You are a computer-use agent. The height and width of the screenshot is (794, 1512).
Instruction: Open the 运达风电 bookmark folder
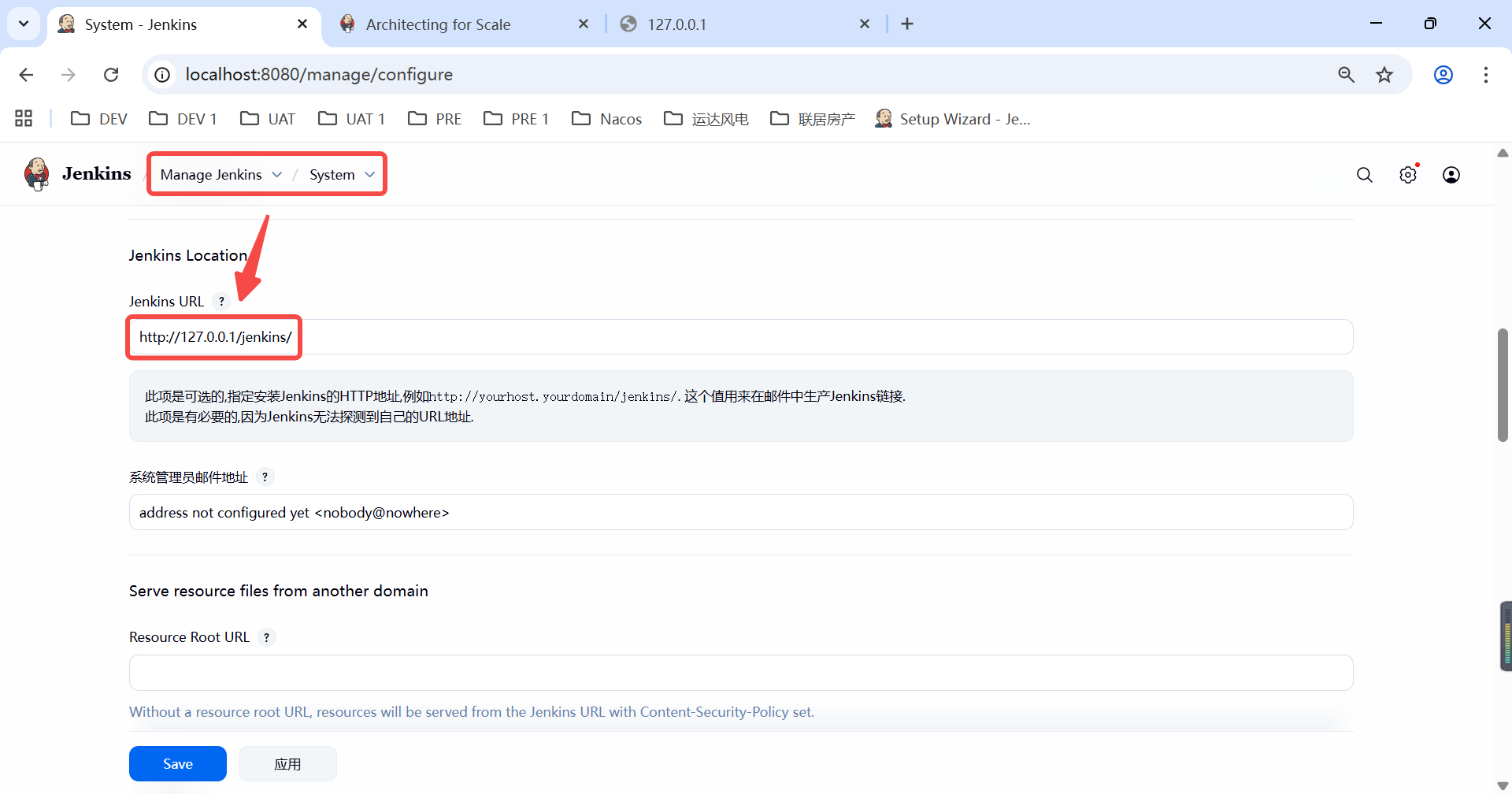tap(706, 119)
